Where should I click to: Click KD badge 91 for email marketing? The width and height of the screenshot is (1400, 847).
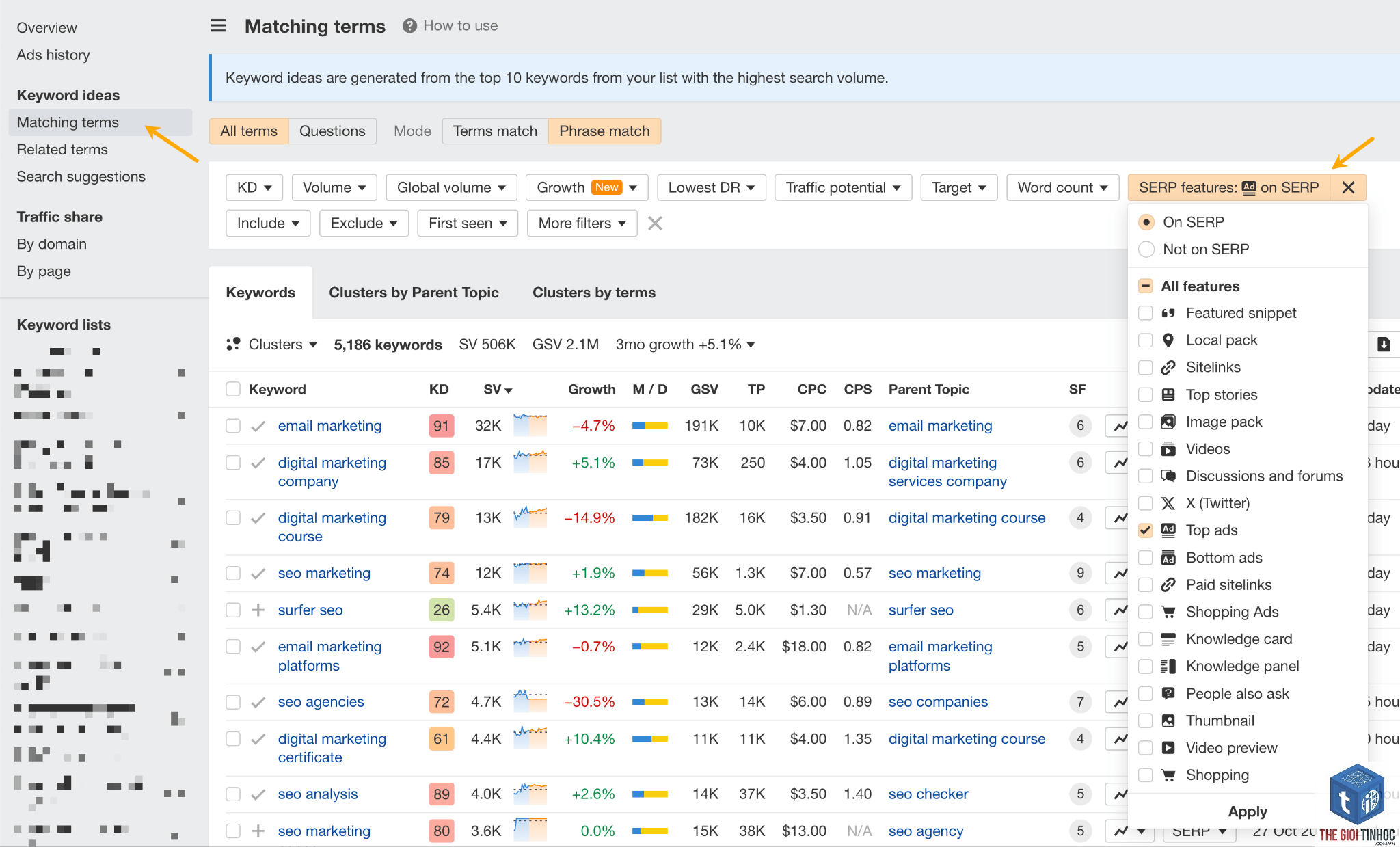coord(441,426)
